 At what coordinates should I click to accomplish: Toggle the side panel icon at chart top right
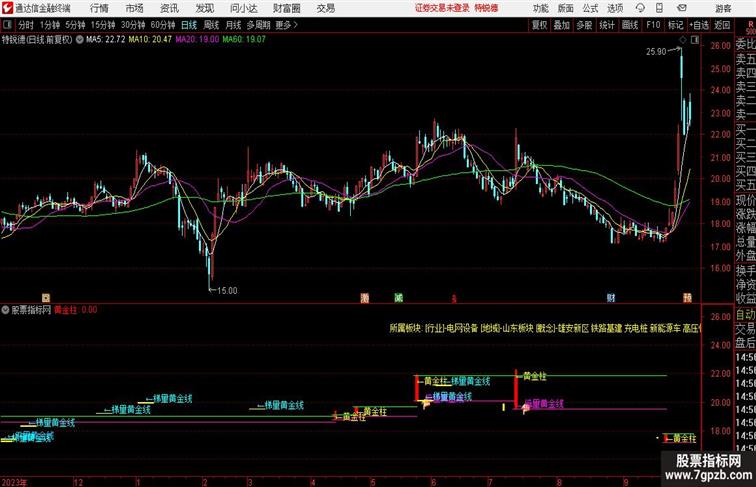pos(695,40)
